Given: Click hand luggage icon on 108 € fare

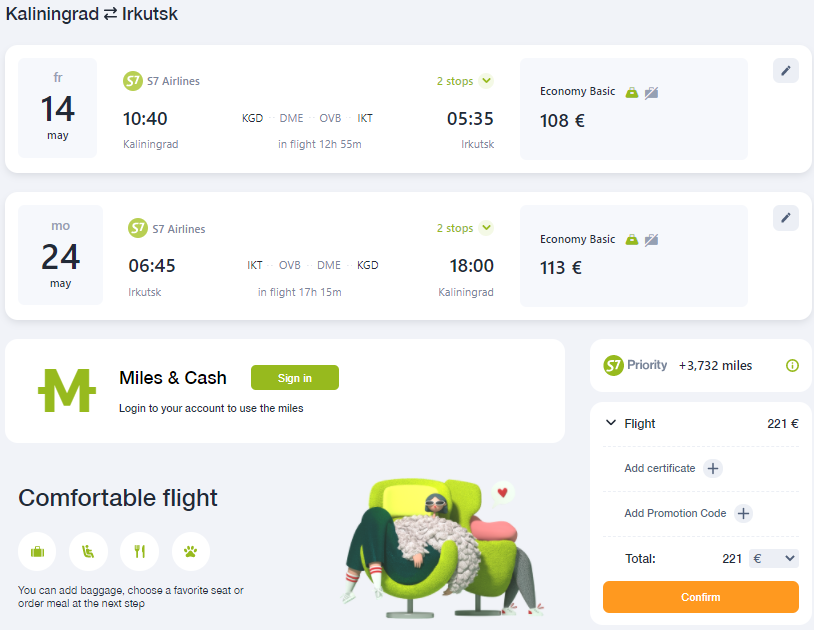Looking at the screenshot, I should coord(631,93).
